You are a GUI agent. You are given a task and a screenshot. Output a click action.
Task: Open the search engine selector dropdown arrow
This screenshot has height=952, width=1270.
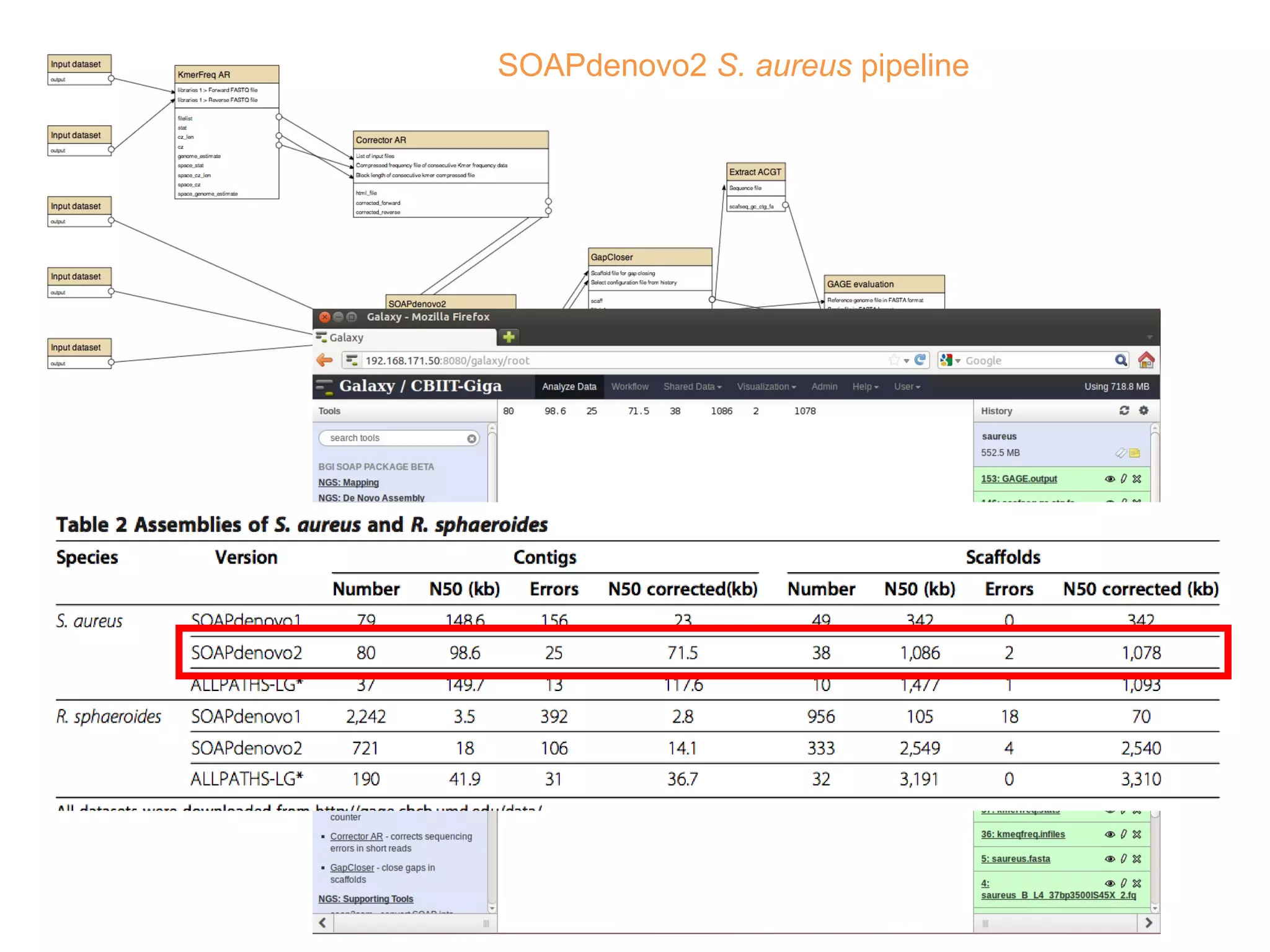pyautogui.click(x=957, y=361)
